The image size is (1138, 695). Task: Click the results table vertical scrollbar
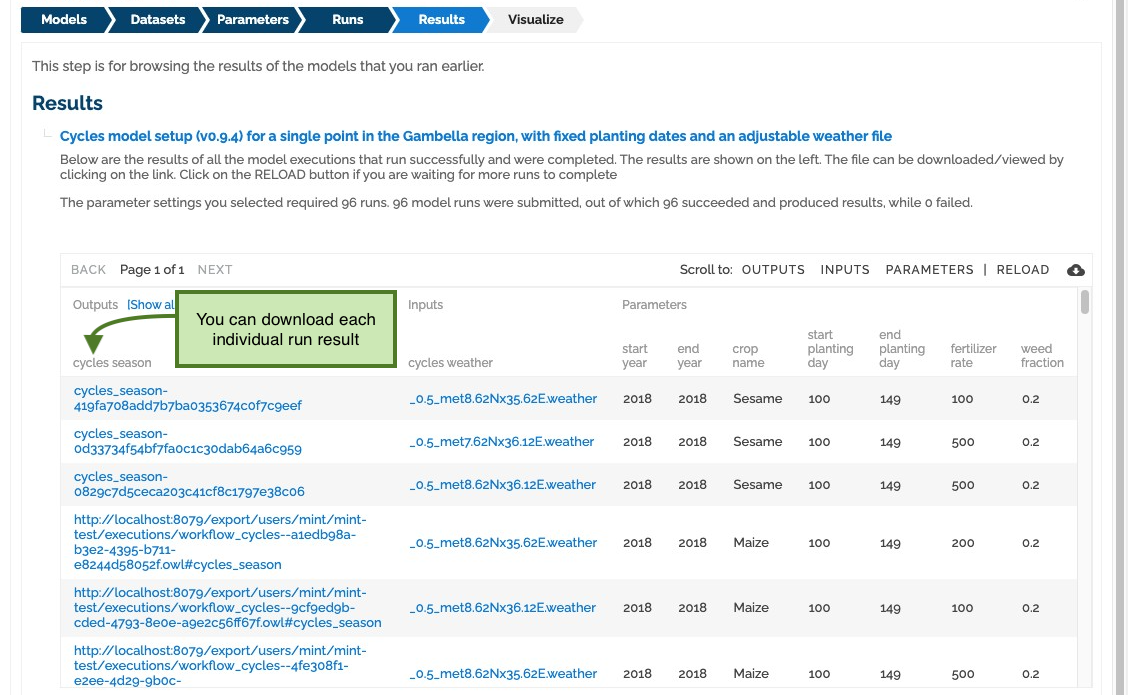click(x=1084, y=302)
